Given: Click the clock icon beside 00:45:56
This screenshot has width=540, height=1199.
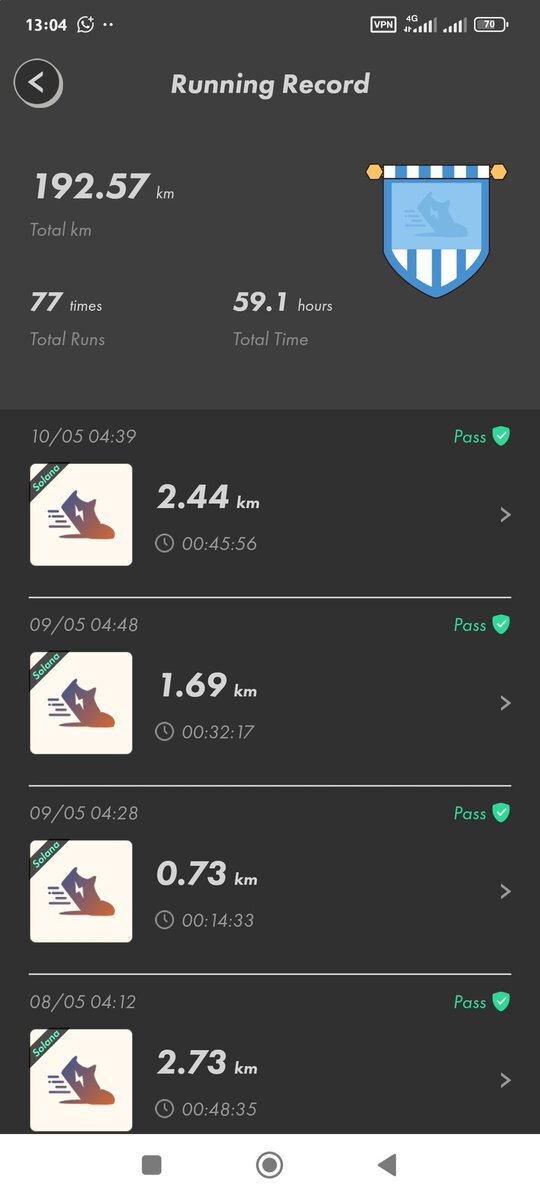Looking at the screenshot, I should [x=164, y=544].
